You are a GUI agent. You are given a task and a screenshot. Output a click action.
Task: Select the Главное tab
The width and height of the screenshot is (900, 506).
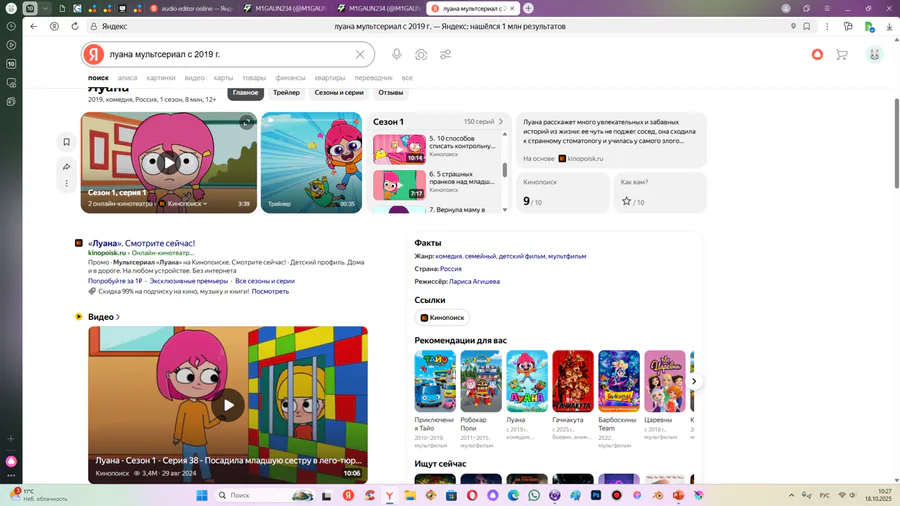coord(246,92)
